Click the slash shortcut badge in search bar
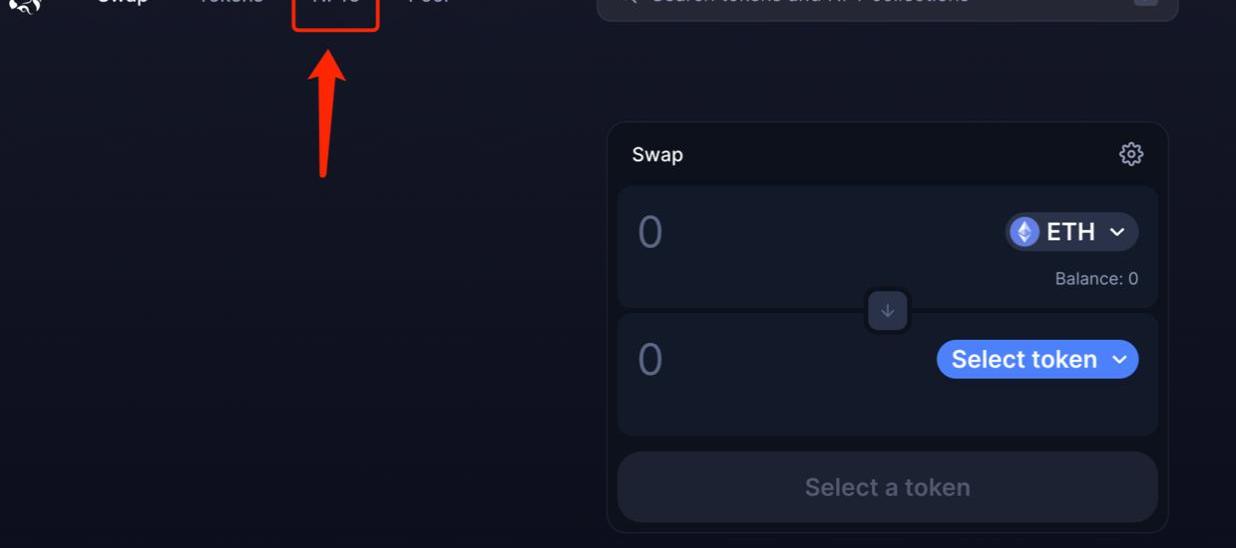The image size is (1236, 548). (x=1145, y=3)
